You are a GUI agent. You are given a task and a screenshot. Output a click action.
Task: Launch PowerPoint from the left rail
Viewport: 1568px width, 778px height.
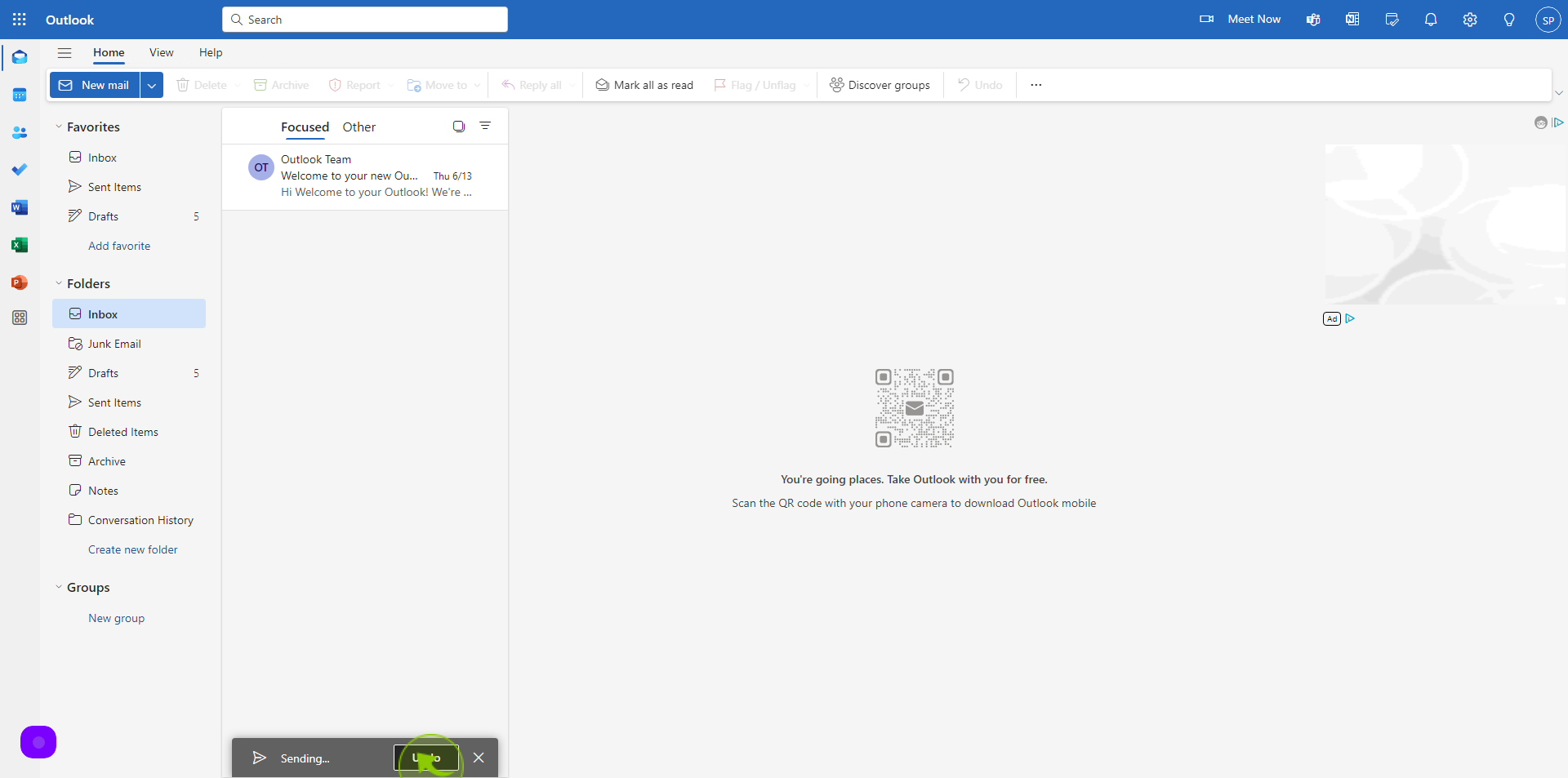pyautogui.click(x=20, y=282)
